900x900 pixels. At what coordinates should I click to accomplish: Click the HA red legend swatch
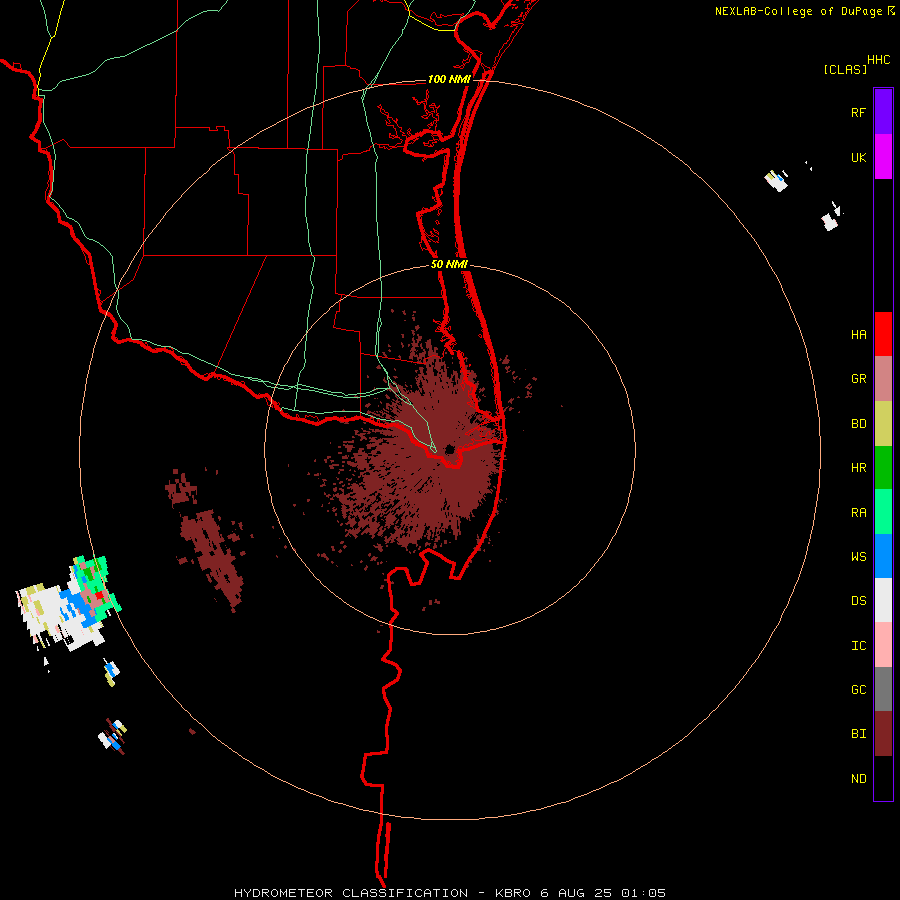(x=883, y=334)
